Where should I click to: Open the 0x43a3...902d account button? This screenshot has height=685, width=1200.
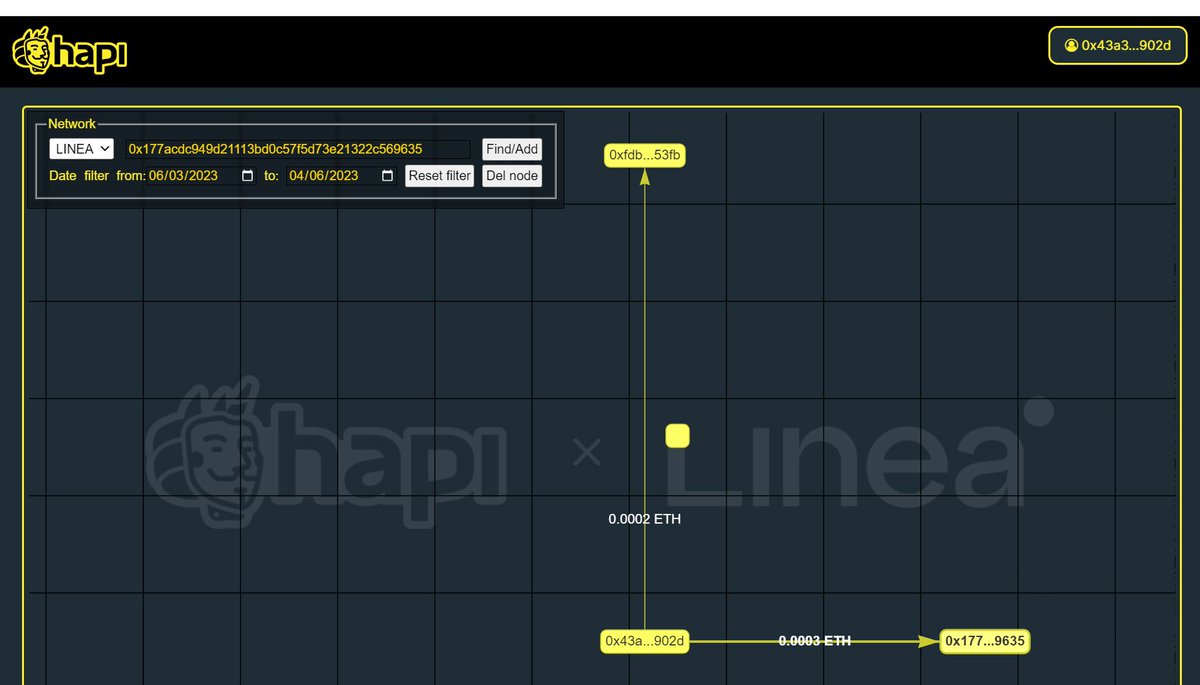click(x=1116, y=45)
